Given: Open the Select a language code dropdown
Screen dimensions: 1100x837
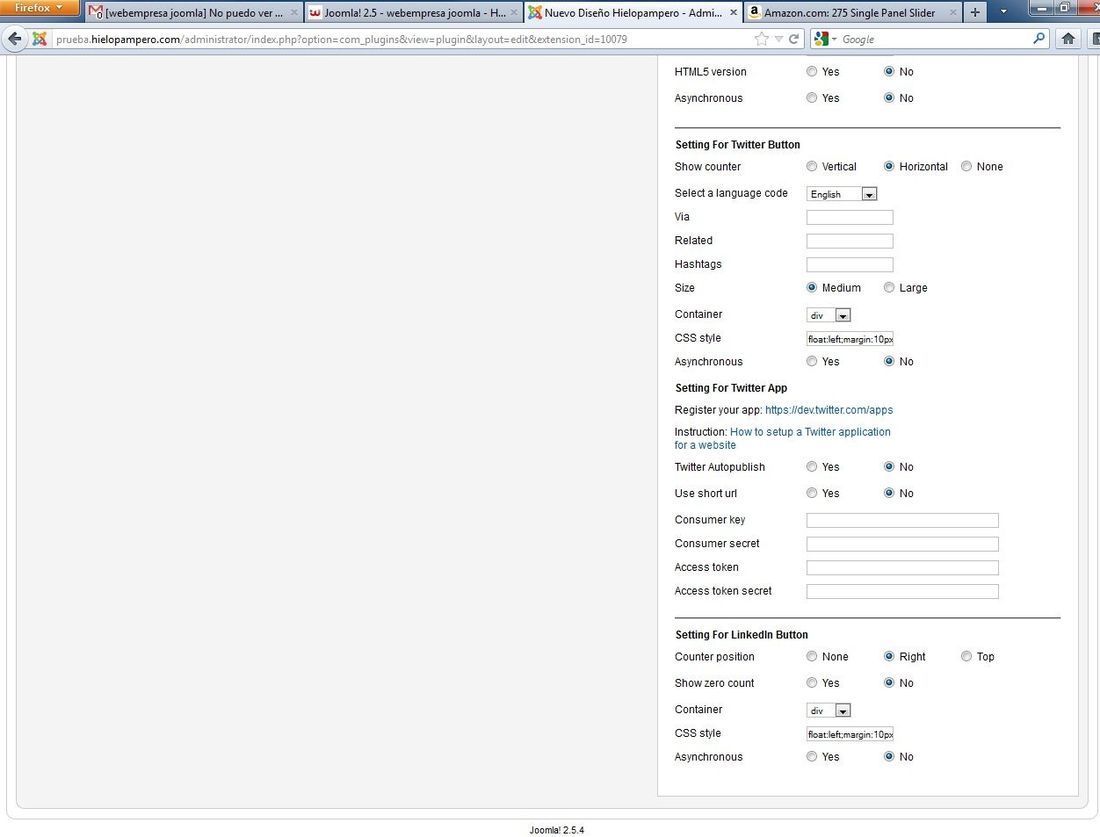Looking at the screenshot, I should [842, 194].
